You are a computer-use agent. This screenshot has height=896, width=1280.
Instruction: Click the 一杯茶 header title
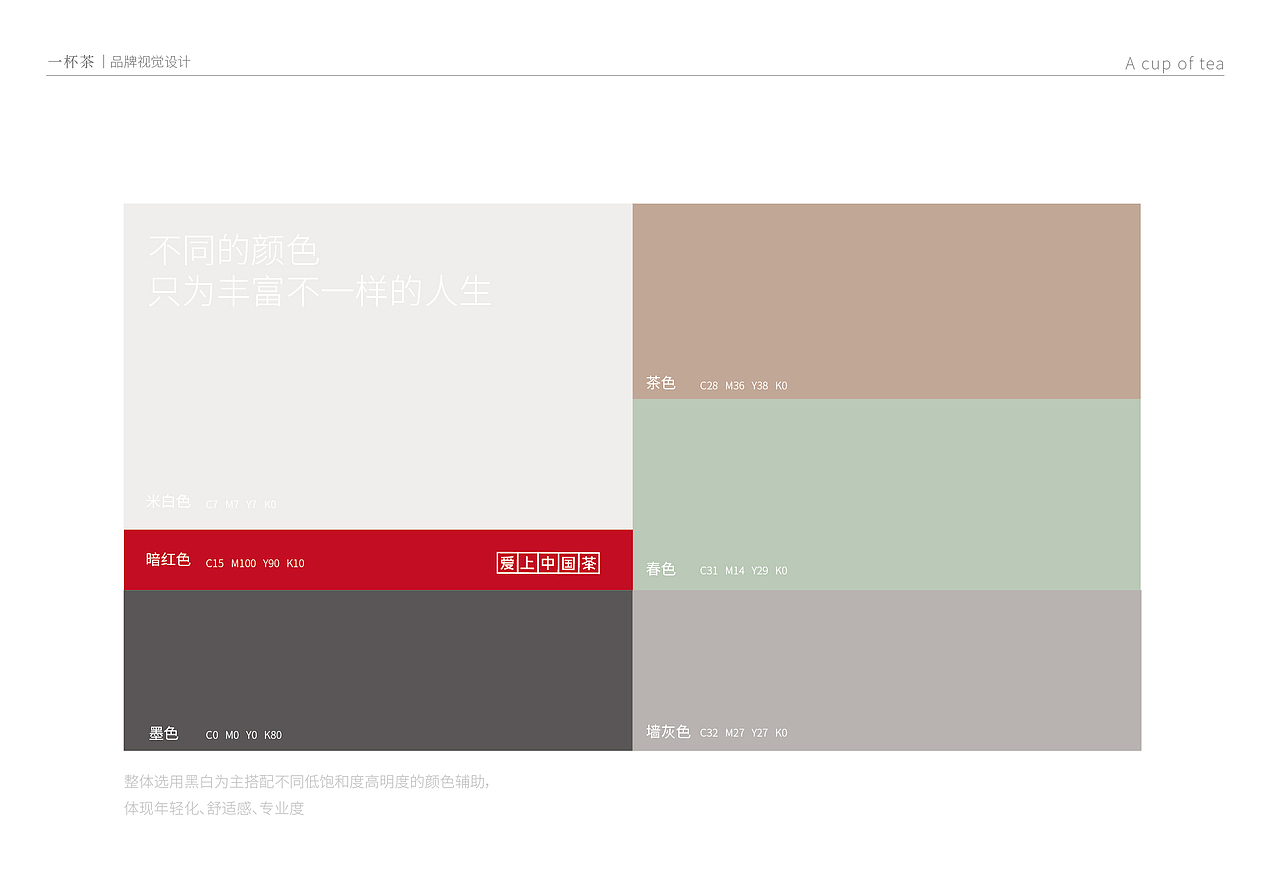pyautogui.click(x=71, y=61)
